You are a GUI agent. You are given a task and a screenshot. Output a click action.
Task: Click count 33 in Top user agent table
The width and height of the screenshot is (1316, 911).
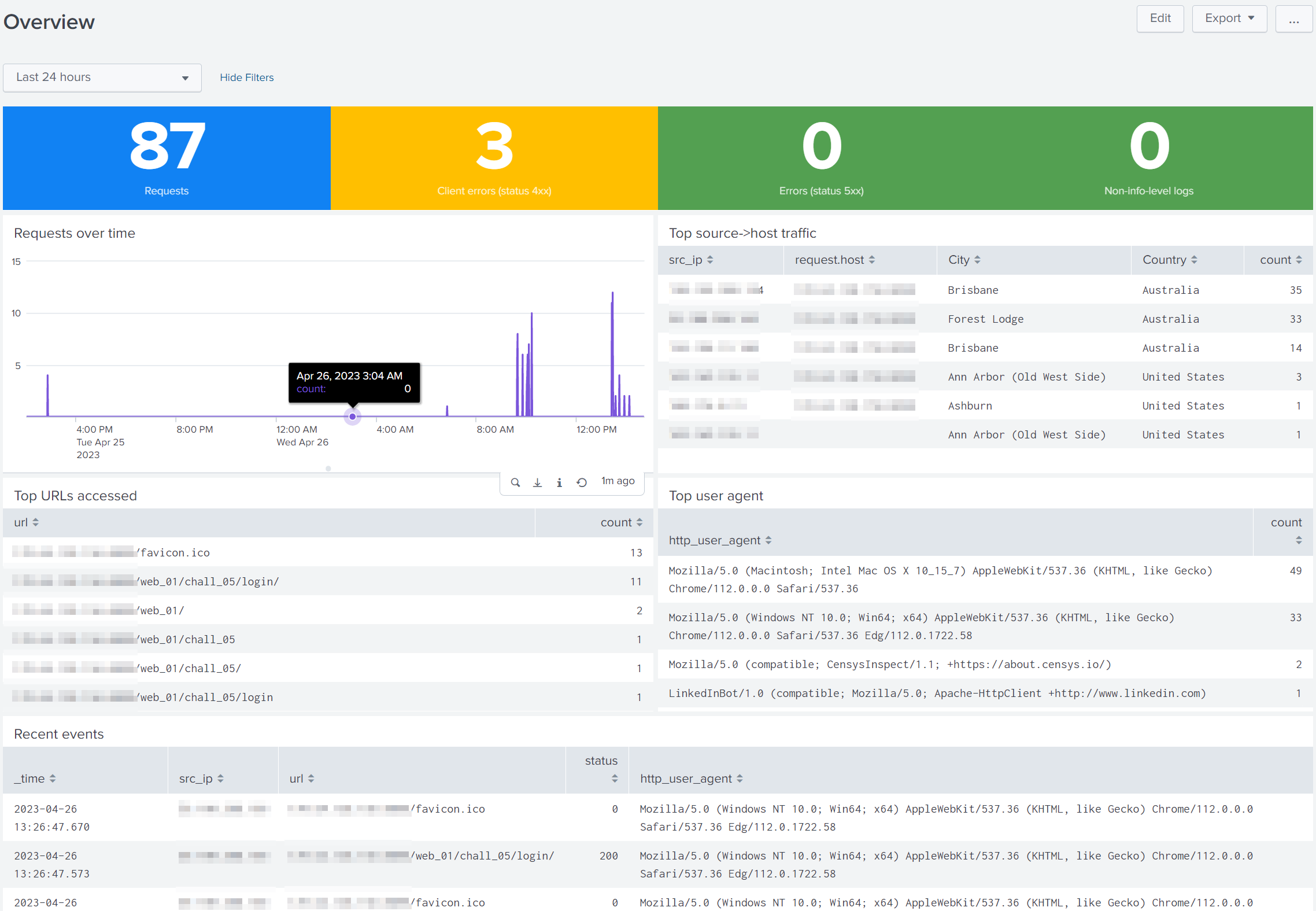[x=1296, y=617]
